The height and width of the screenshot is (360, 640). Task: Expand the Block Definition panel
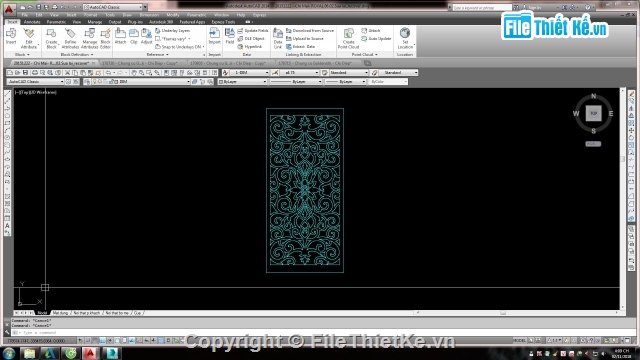coord(77,54)
